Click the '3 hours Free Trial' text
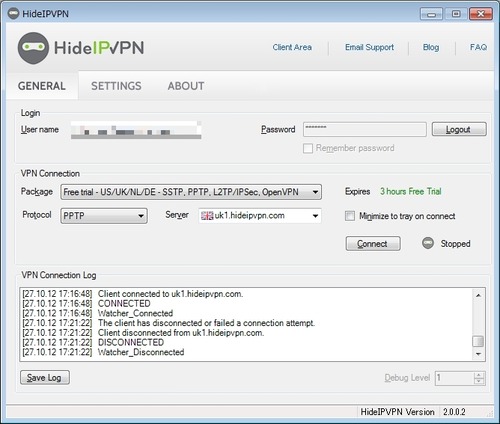 [x=411, y=191]
